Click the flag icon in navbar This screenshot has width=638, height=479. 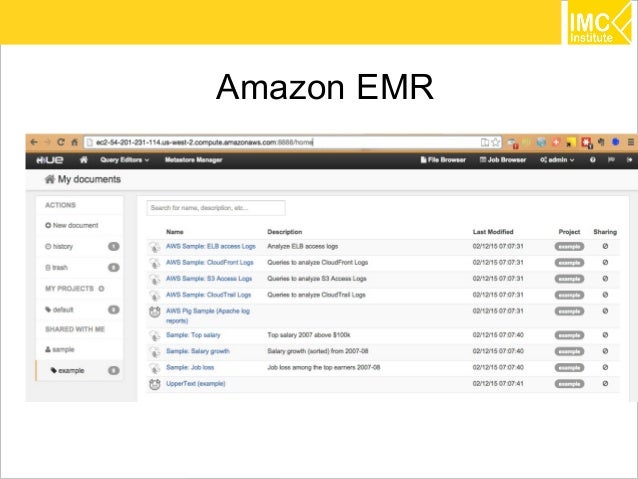click(611, 160)
